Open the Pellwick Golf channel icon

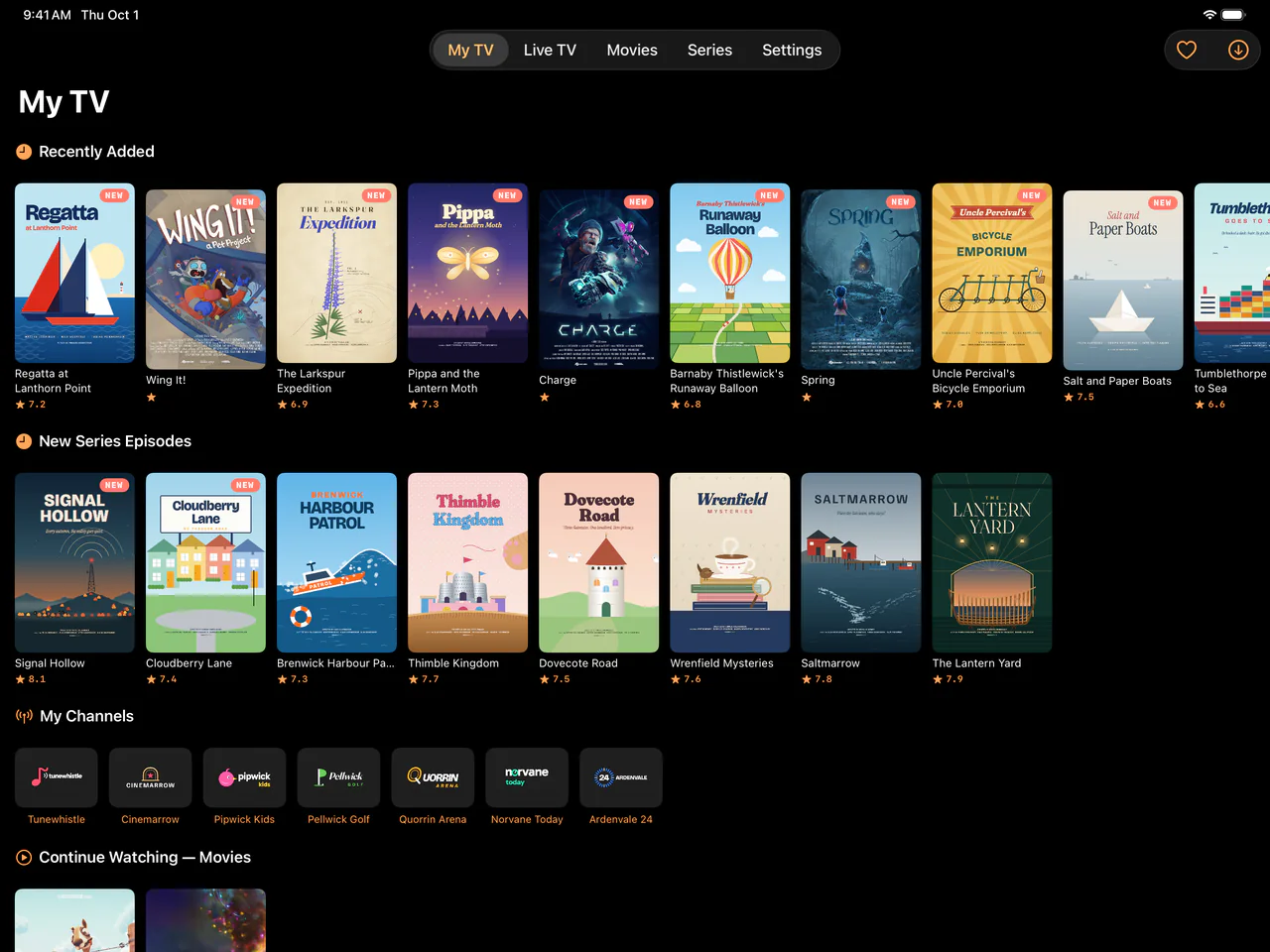pyautogui.click(x=338, y=777)
